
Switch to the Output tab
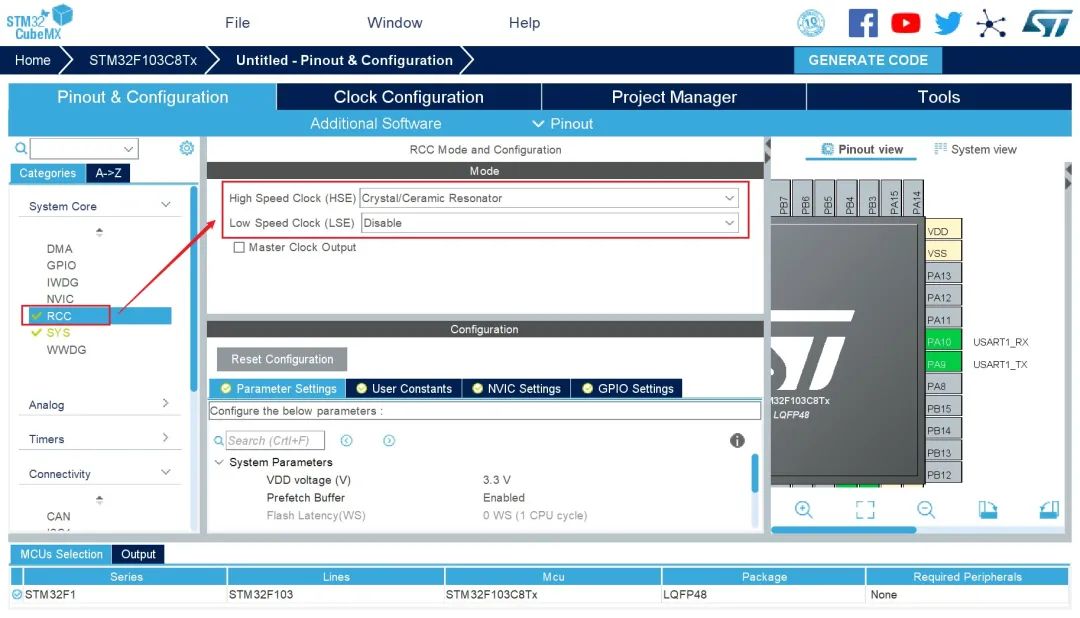click(138, 554)
